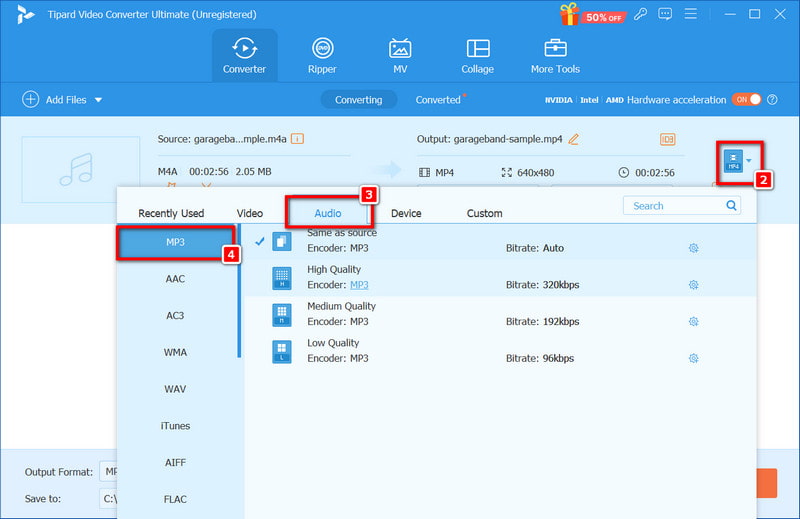
Task: Click the music note thumbnail
Action: click(81, 169)
